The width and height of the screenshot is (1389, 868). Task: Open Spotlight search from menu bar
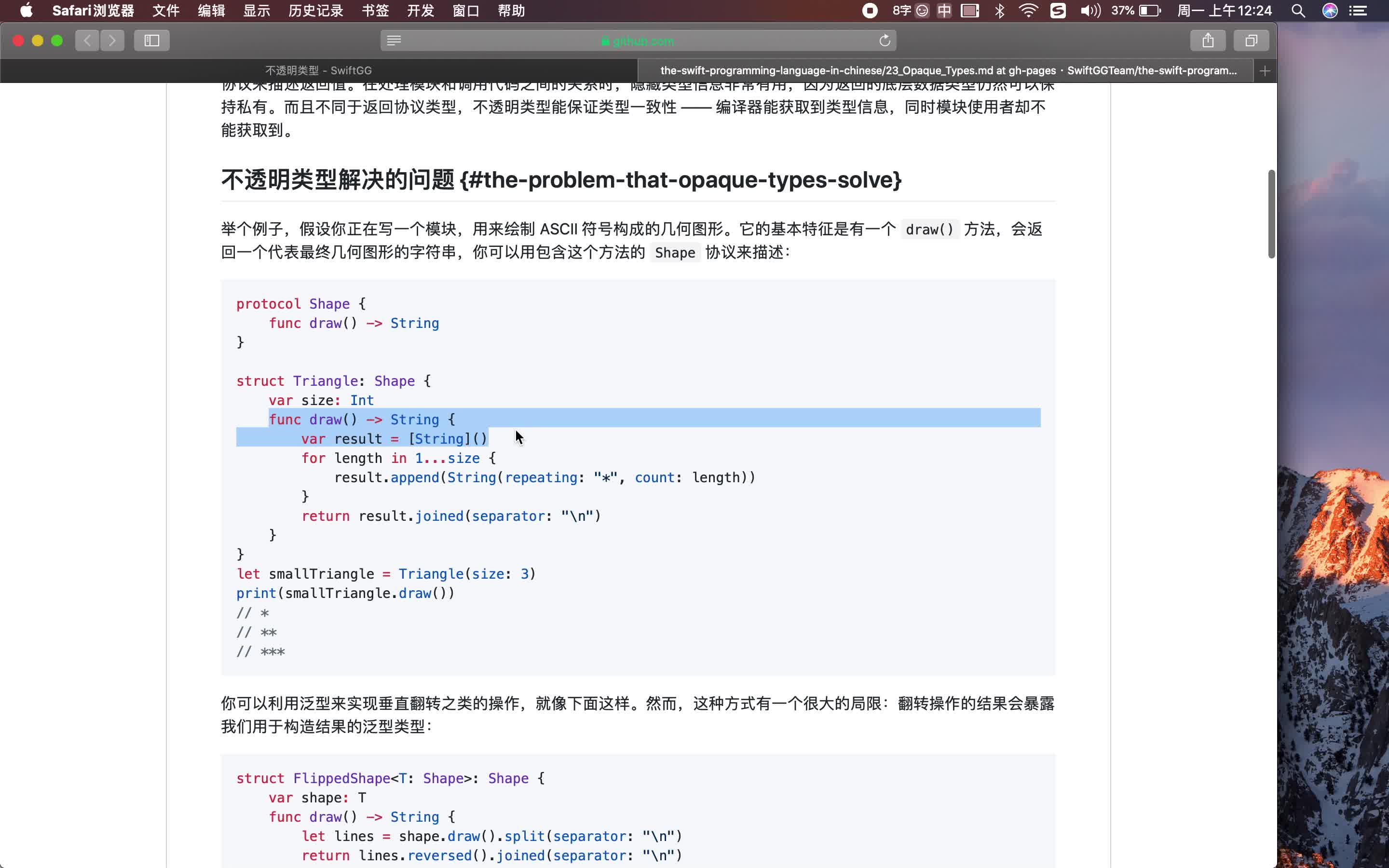[x=1299, y=11]
